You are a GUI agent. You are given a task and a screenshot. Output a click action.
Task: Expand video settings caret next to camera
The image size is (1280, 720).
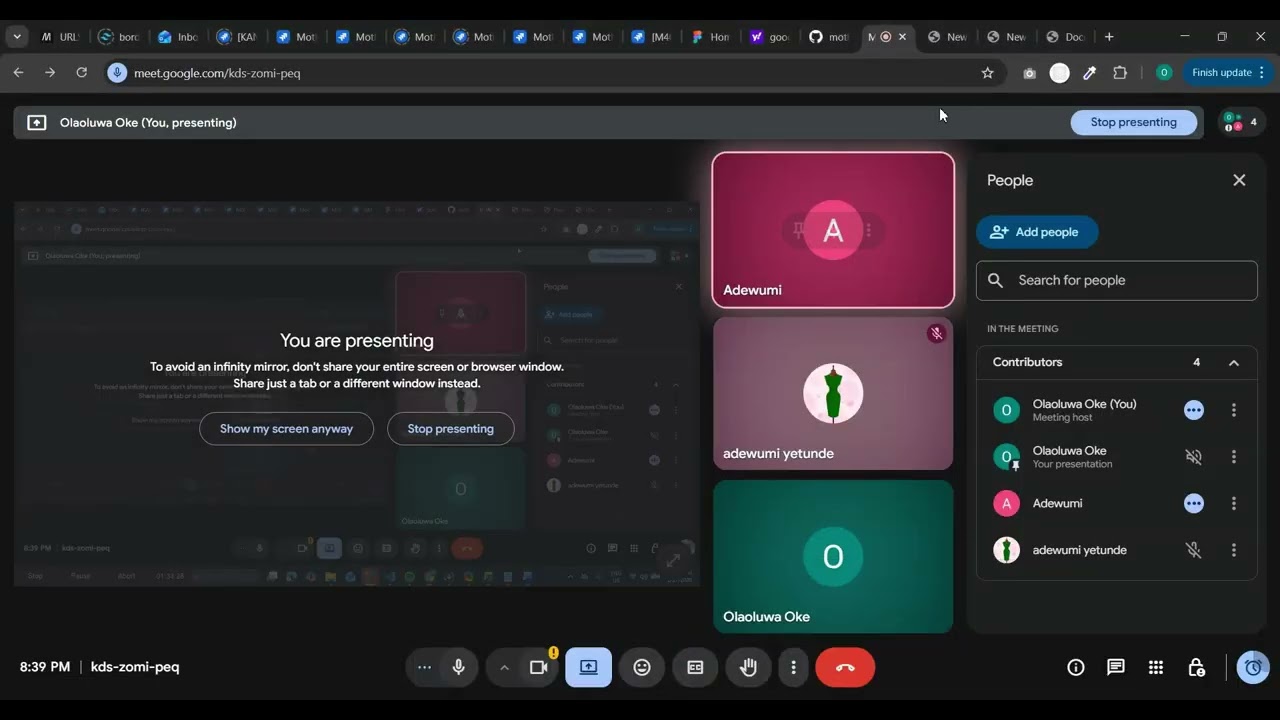[x=504, y=667]
